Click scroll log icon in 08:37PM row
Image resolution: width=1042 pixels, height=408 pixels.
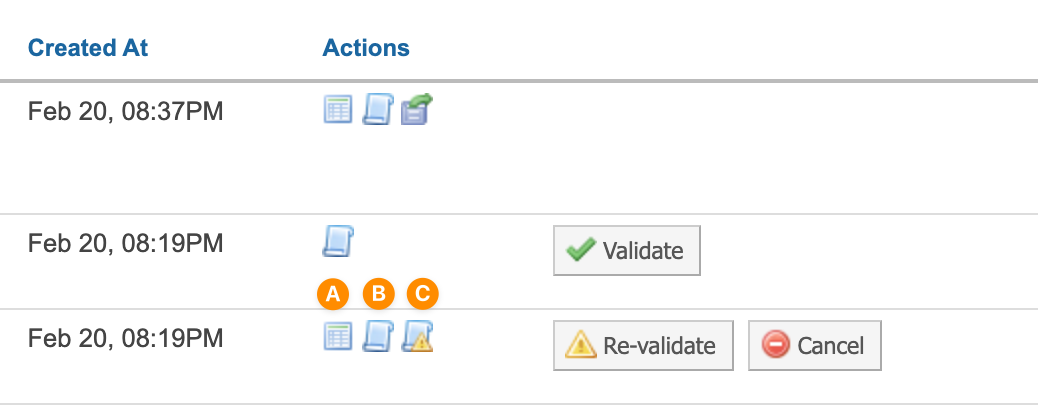pos(376,110)
